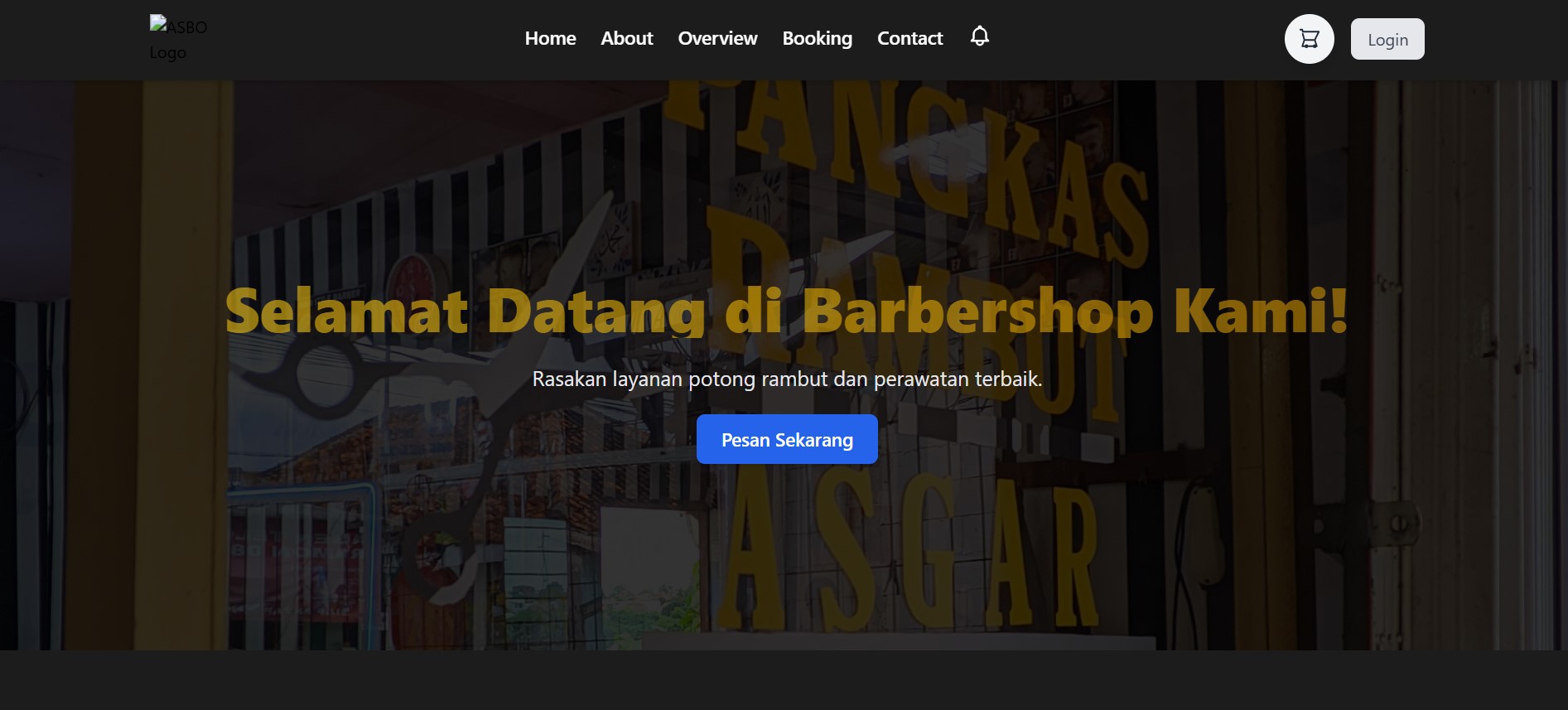Open the Booking page
The image size is (1568, 710).
[817, 38]
